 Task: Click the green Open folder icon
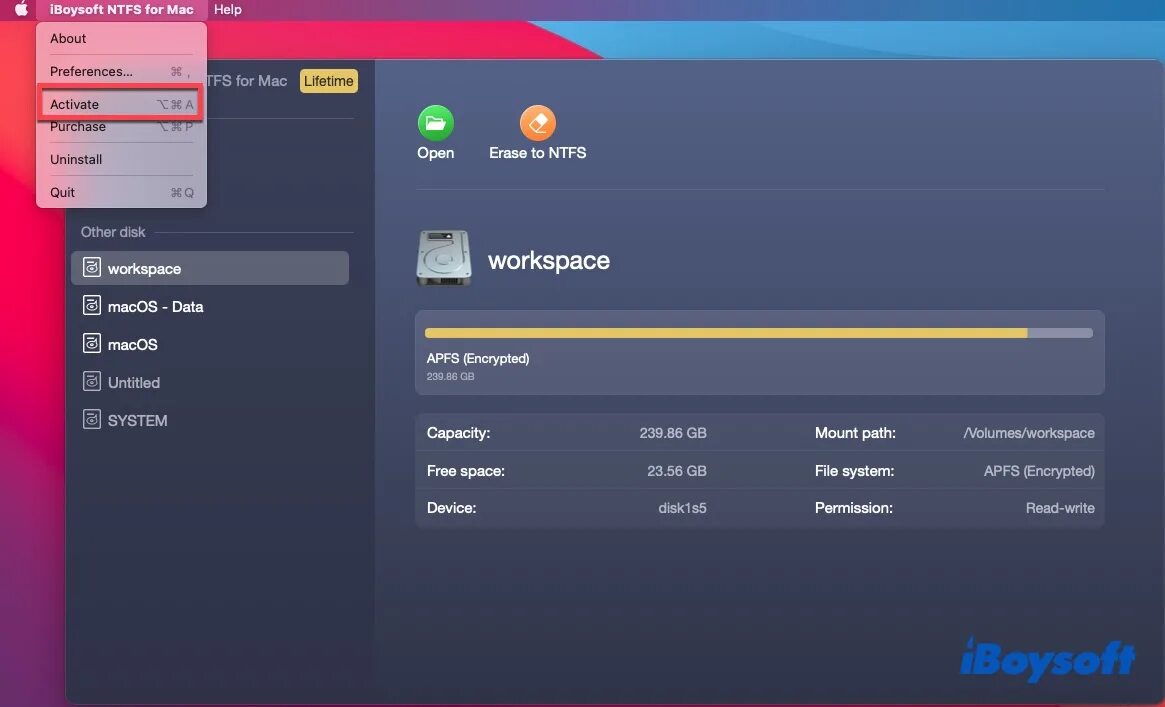click(x=435, y=123)
